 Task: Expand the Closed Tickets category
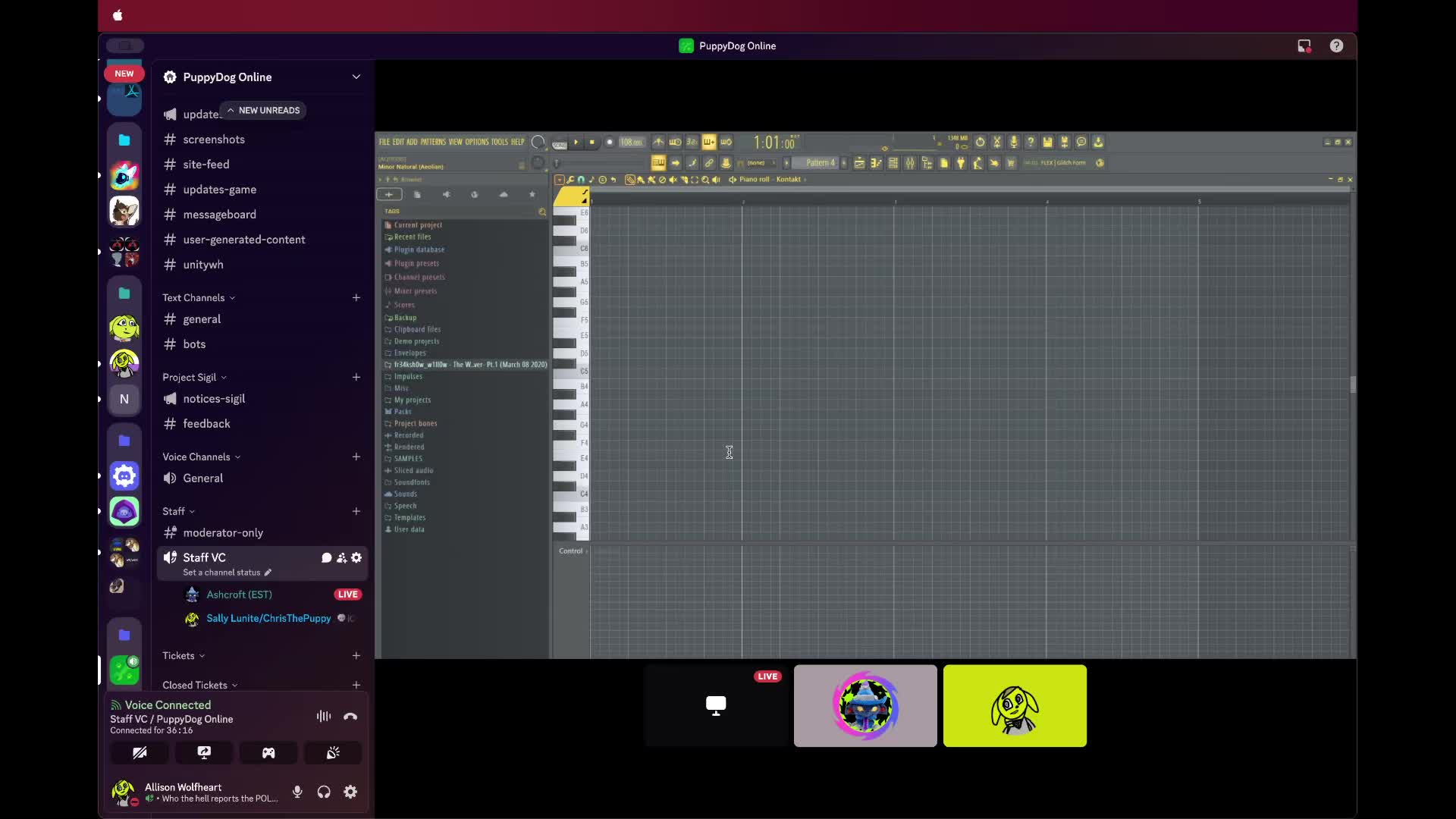pos(200,686)
